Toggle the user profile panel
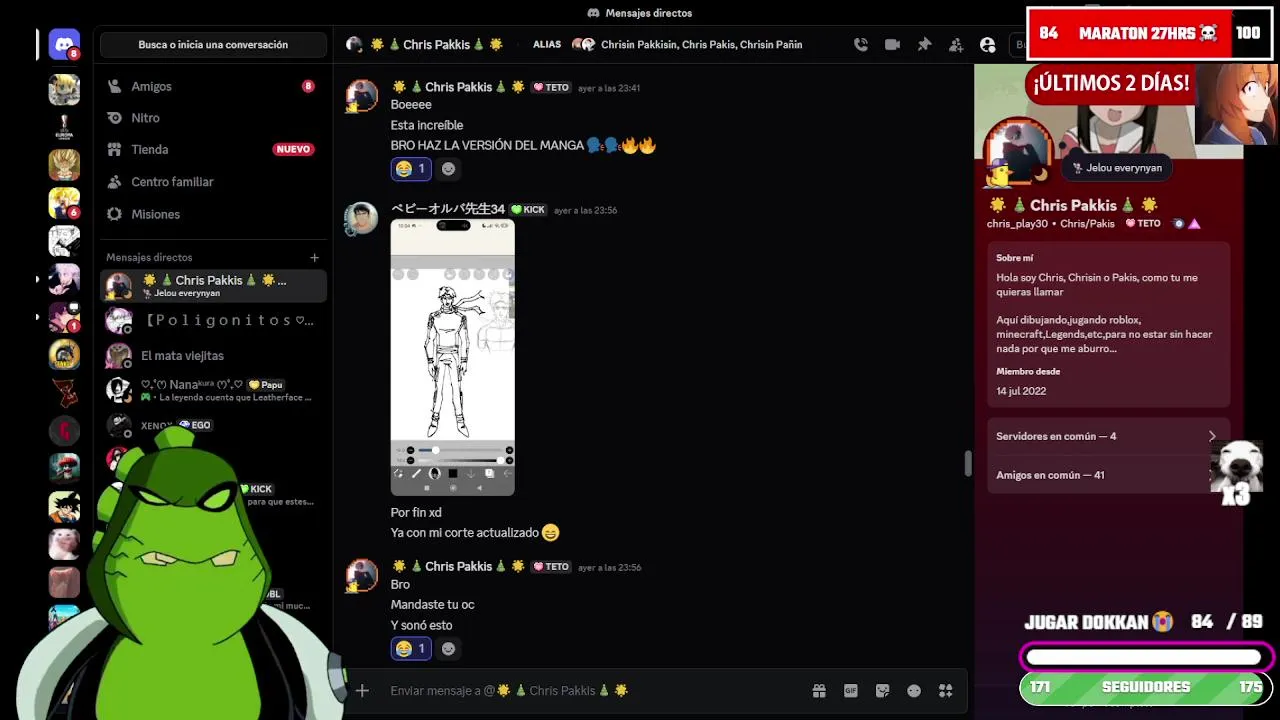The image size is (1280, 720). 988,44
